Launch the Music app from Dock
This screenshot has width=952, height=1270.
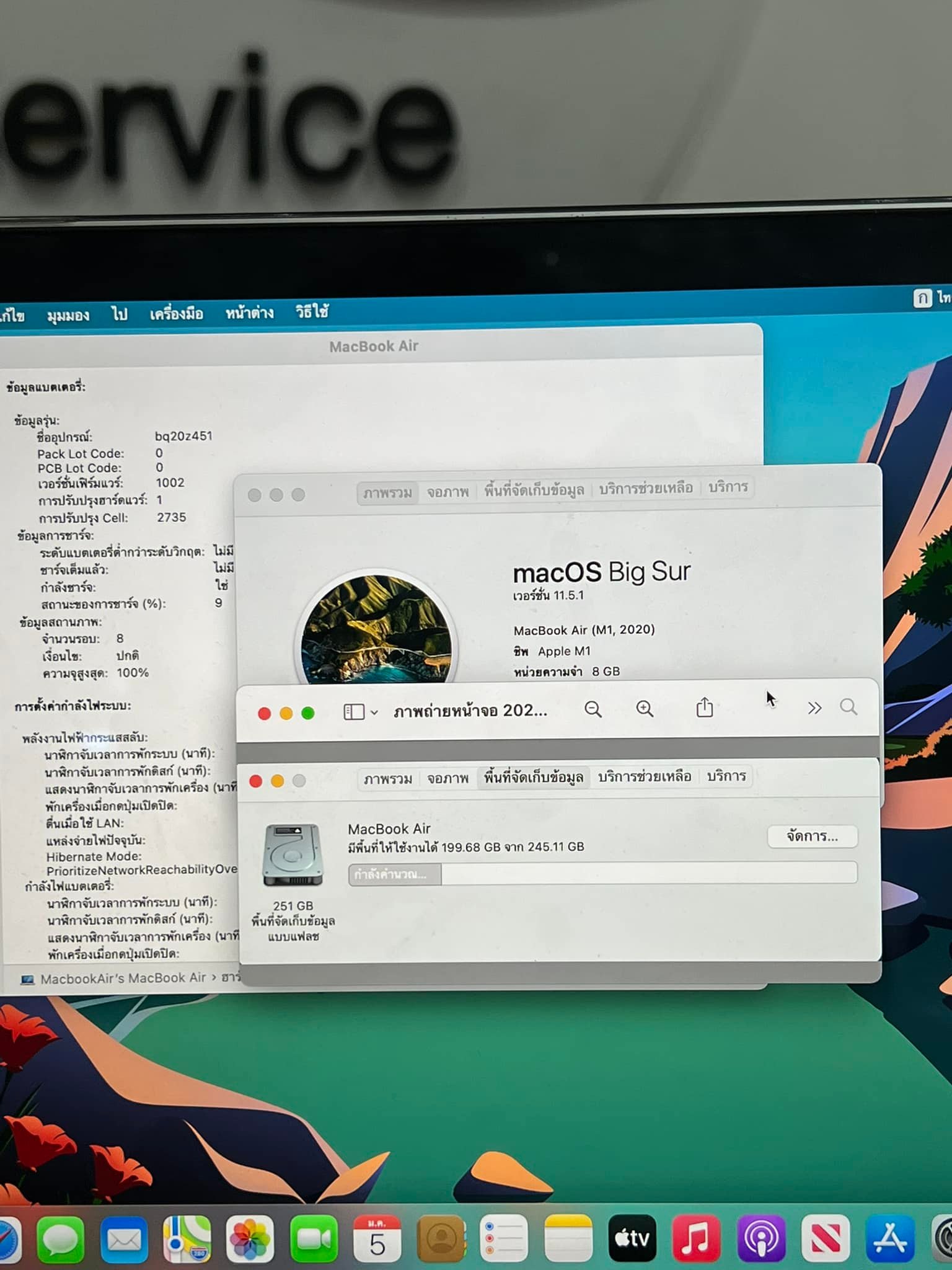pos(696,1239)
